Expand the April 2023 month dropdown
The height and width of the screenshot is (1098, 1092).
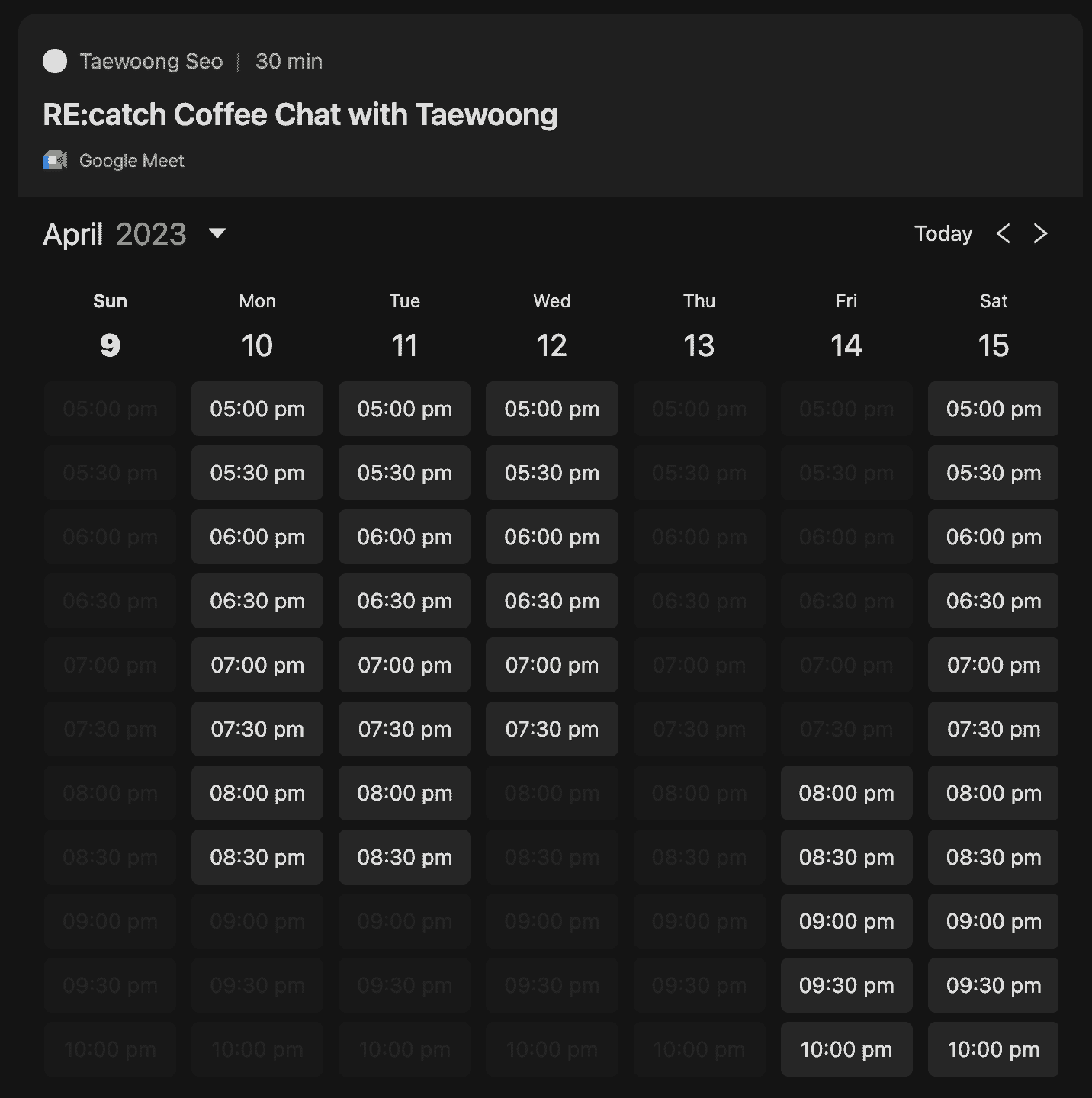tap(217, 233)
